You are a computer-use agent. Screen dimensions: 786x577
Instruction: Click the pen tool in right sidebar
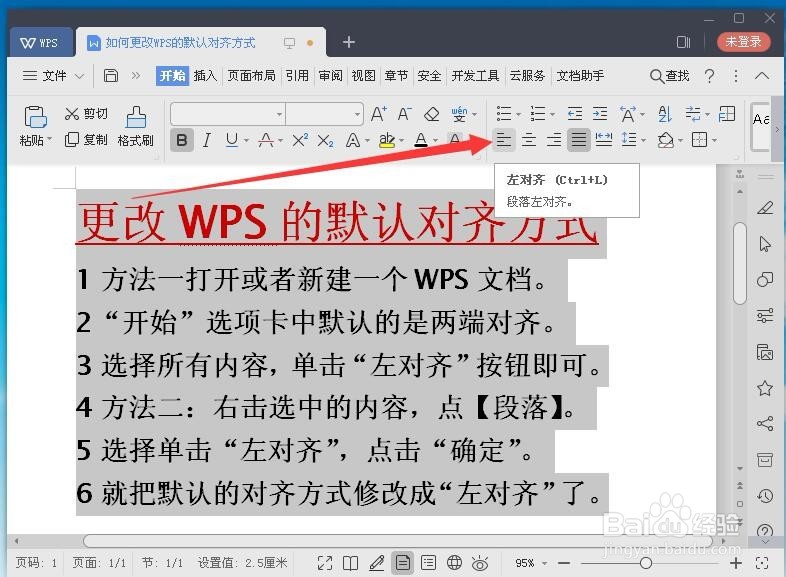(x=765, y=207)
